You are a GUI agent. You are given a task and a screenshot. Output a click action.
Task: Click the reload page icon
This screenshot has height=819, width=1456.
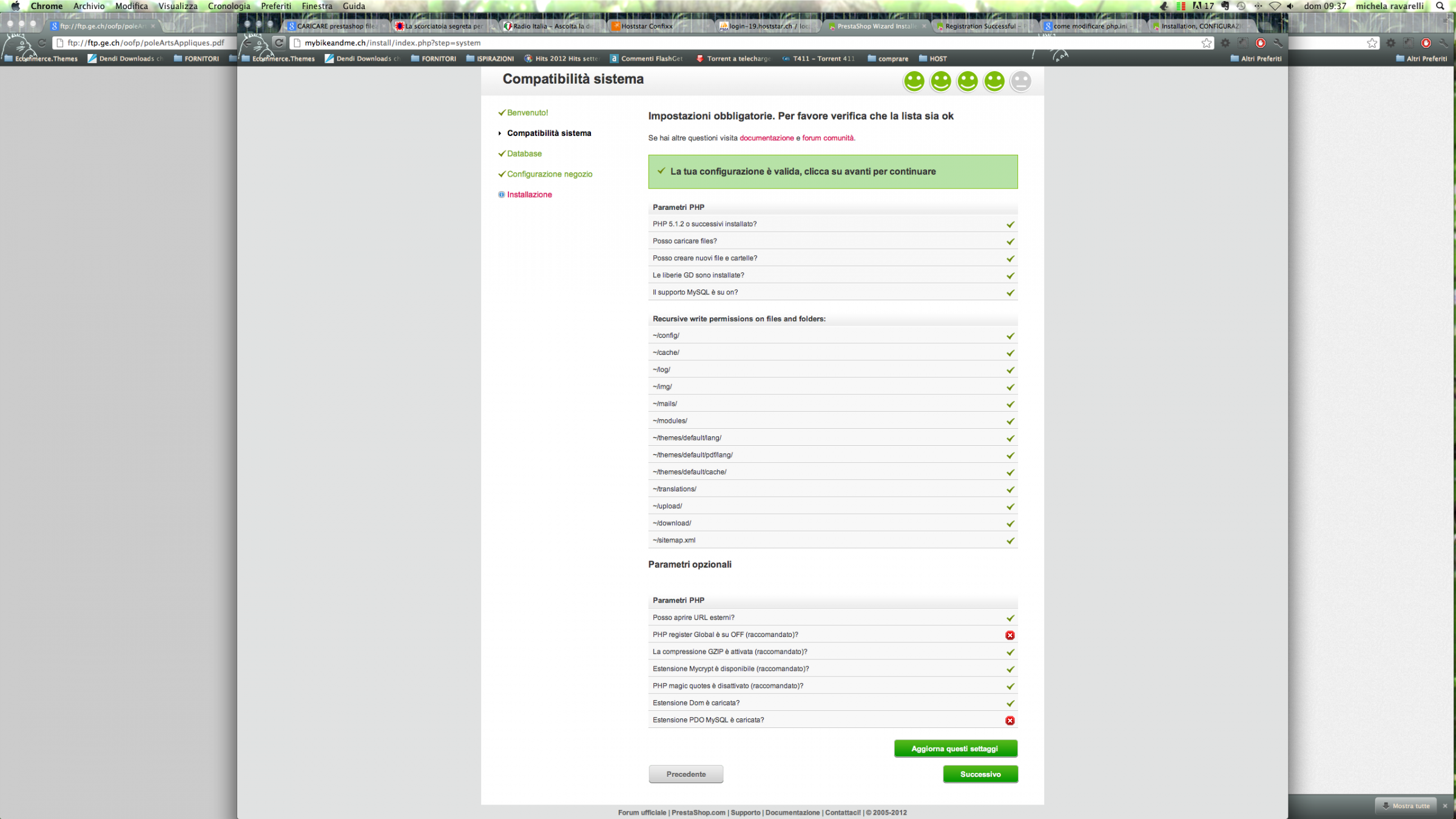tap(279, 42)
